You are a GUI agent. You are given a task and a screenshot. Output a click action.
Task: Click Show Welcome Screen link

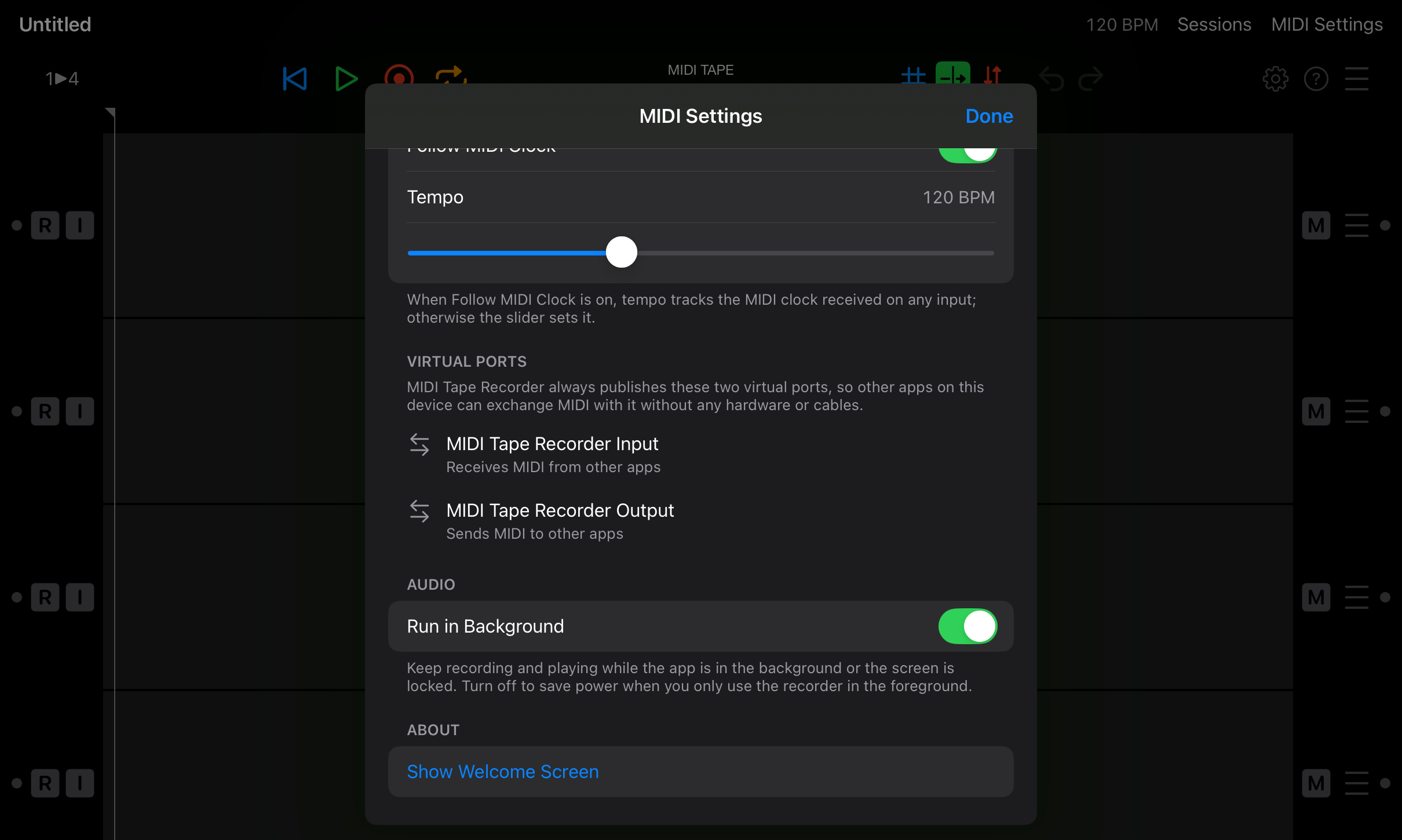[x=503, y=772]
